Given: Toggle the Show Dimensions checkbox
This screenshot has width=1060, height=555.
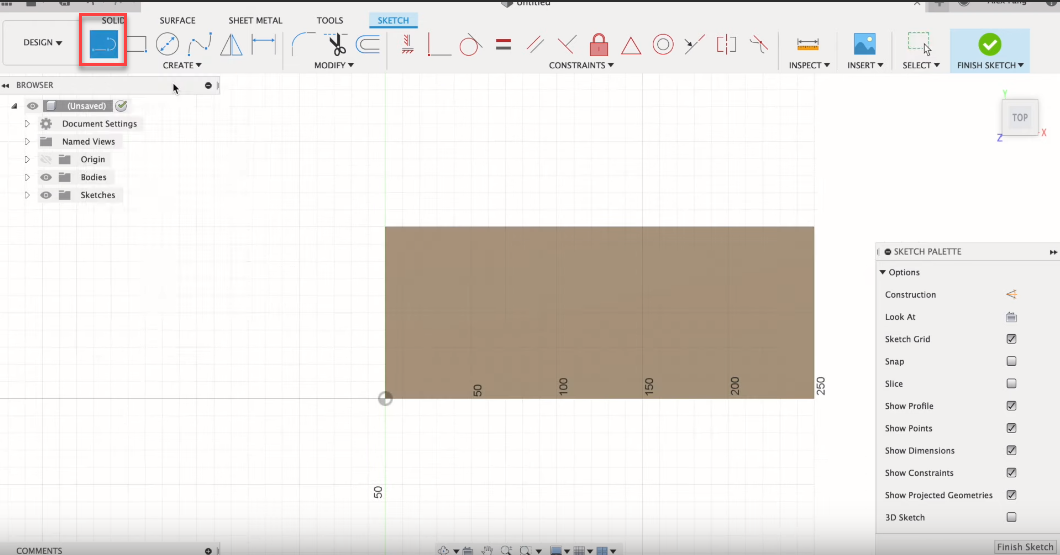Looking at the screenshot, I should click(x=1011, y=451).
